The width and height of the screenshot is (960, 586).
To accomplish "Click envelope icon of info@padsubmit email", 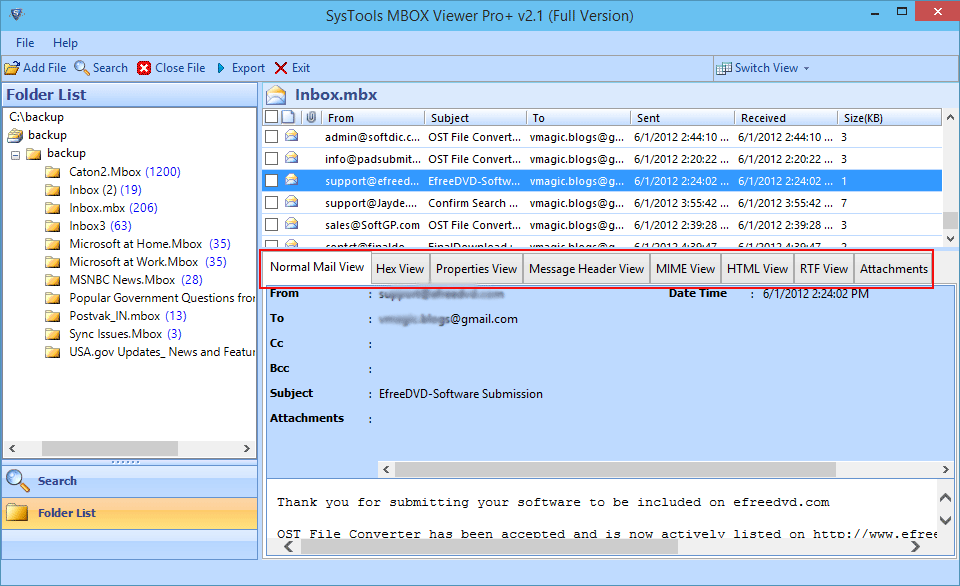I will tap(291, 158).
